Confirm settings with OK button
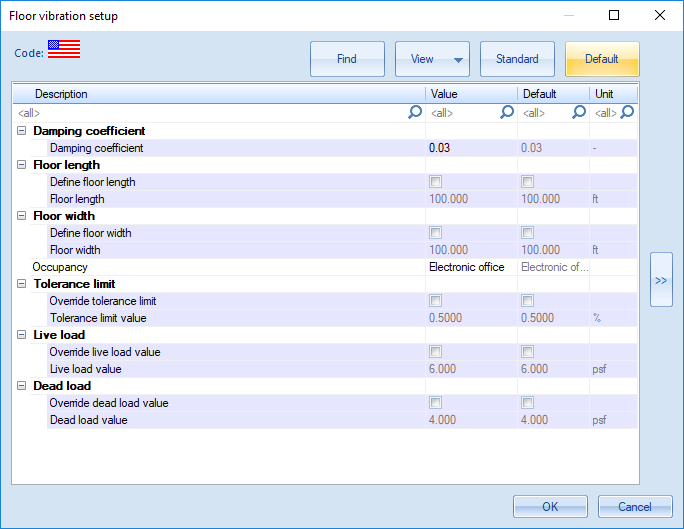This screenshot has height=529, width=684. point(550,507)
